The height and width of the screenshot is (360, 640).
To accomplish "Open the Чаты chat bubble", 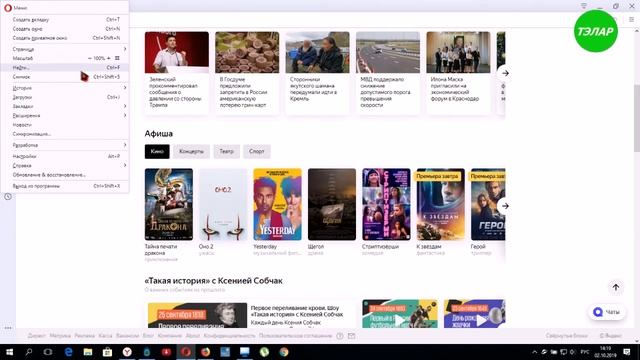I will [x=607, y=312].
